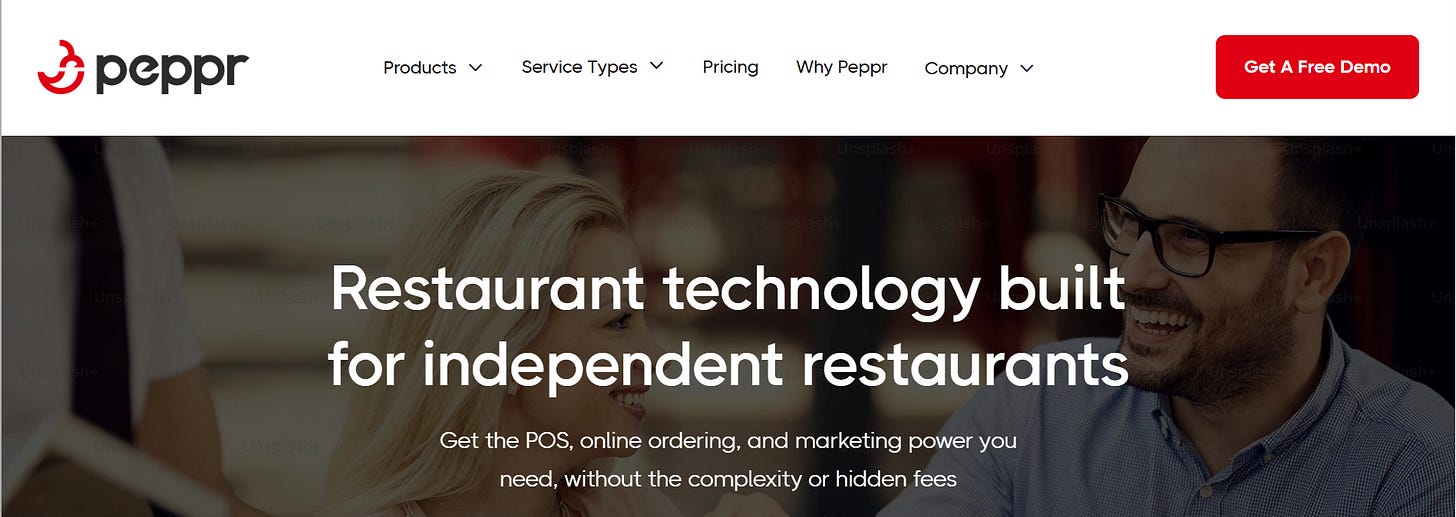Click the headline line 'Restaurant technology built'
Image resolution: width=1456 pixels, height=517 pixels.
pos(728,291)
